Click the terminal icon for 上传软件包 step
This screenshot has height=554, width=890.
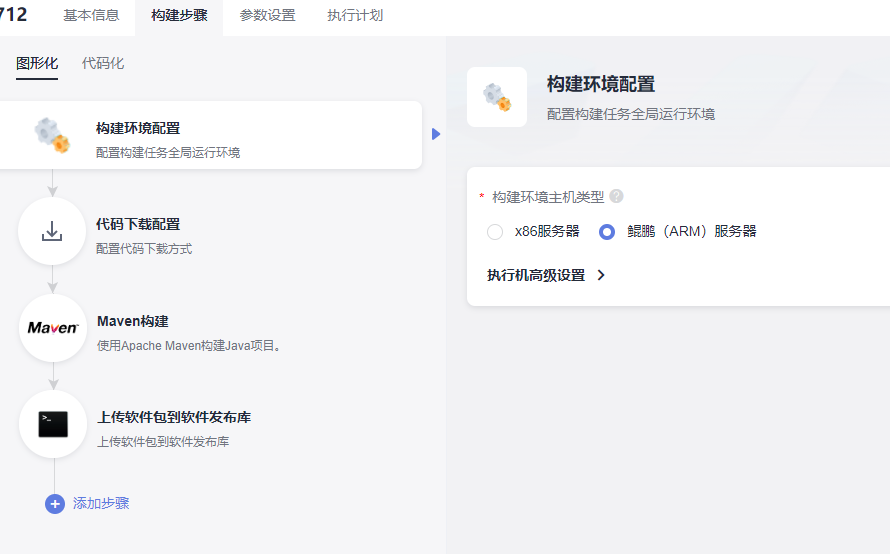coord(53,424)
